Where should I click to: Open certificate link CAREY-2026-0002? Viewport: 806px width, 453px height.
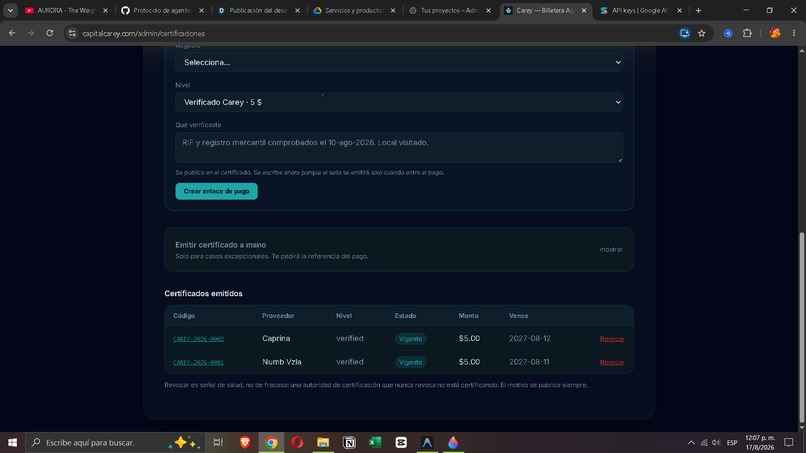[198, 339]
